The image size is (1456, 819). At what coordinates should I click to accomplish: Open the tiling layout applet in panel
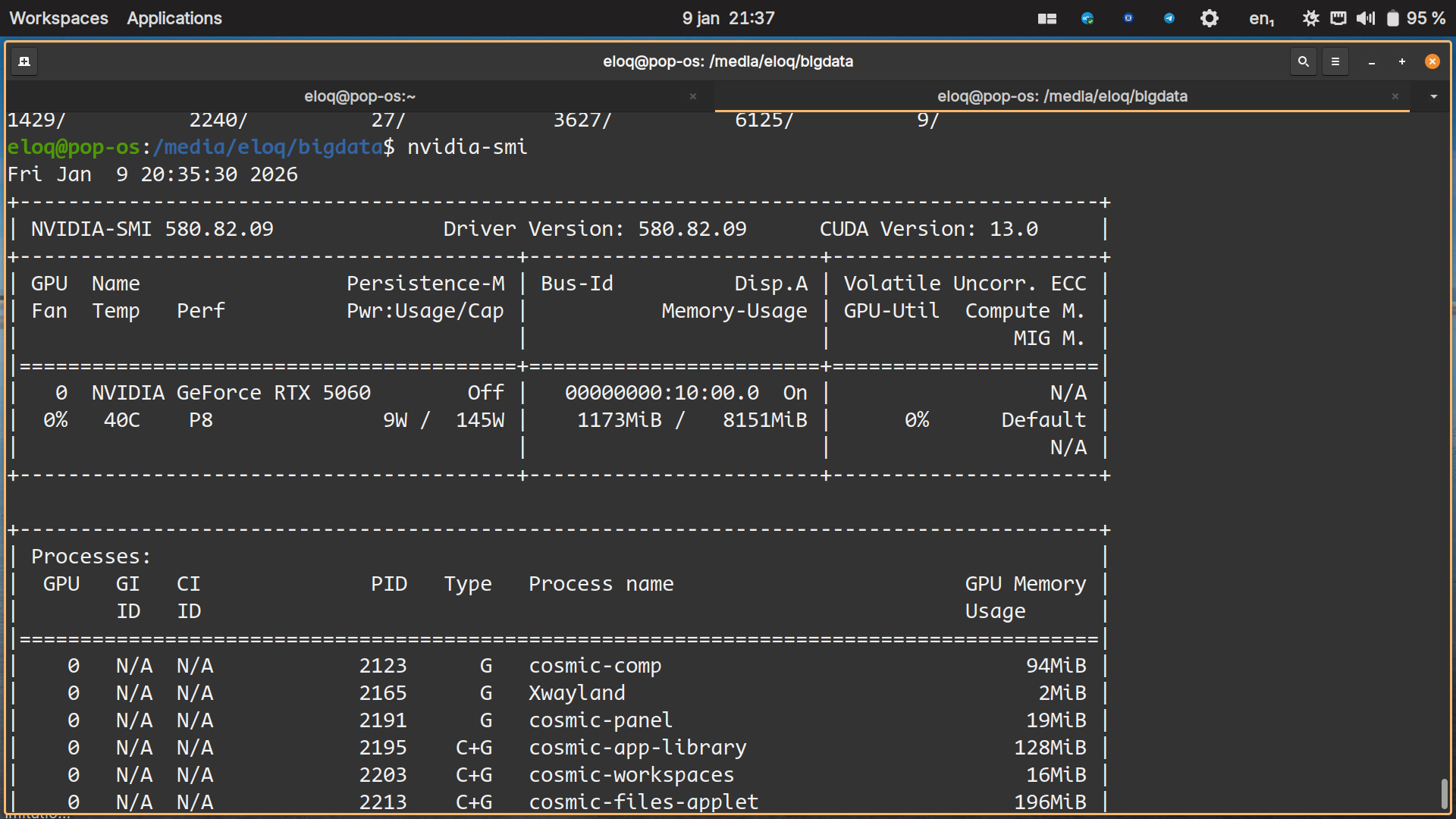pos(1047,18)
